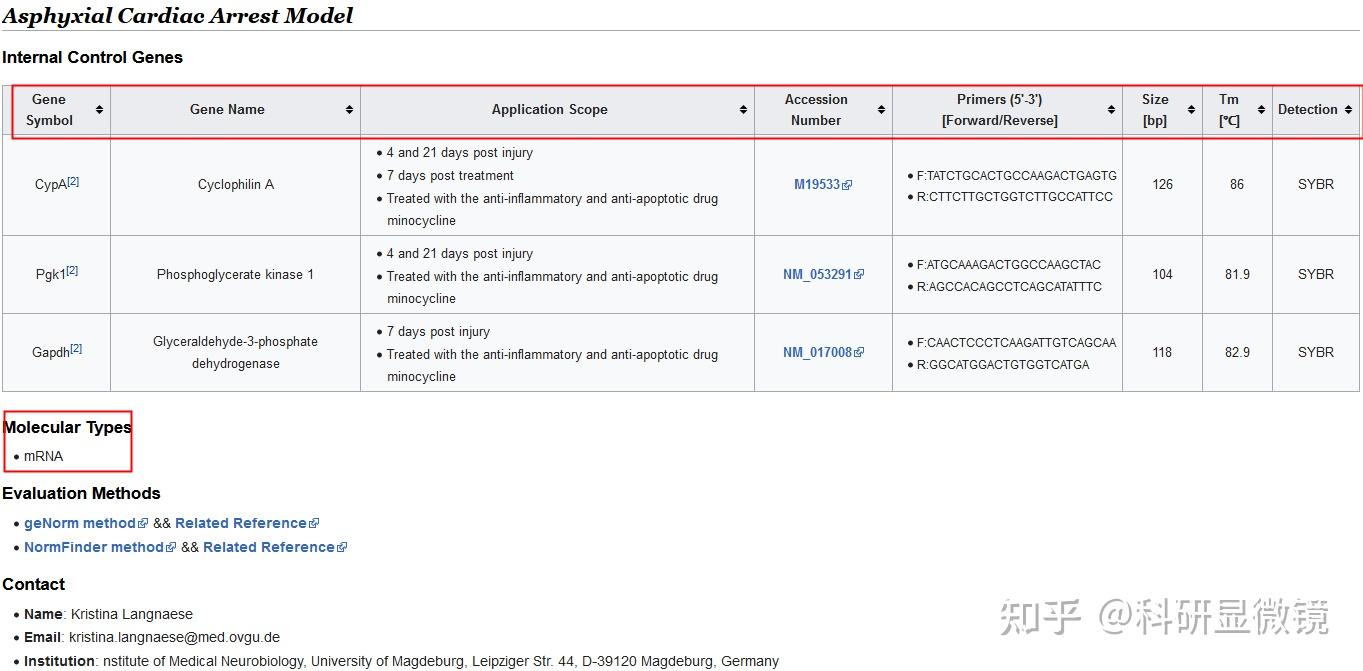Click size value 118

pyautogui.click(x=1162, y=352)
